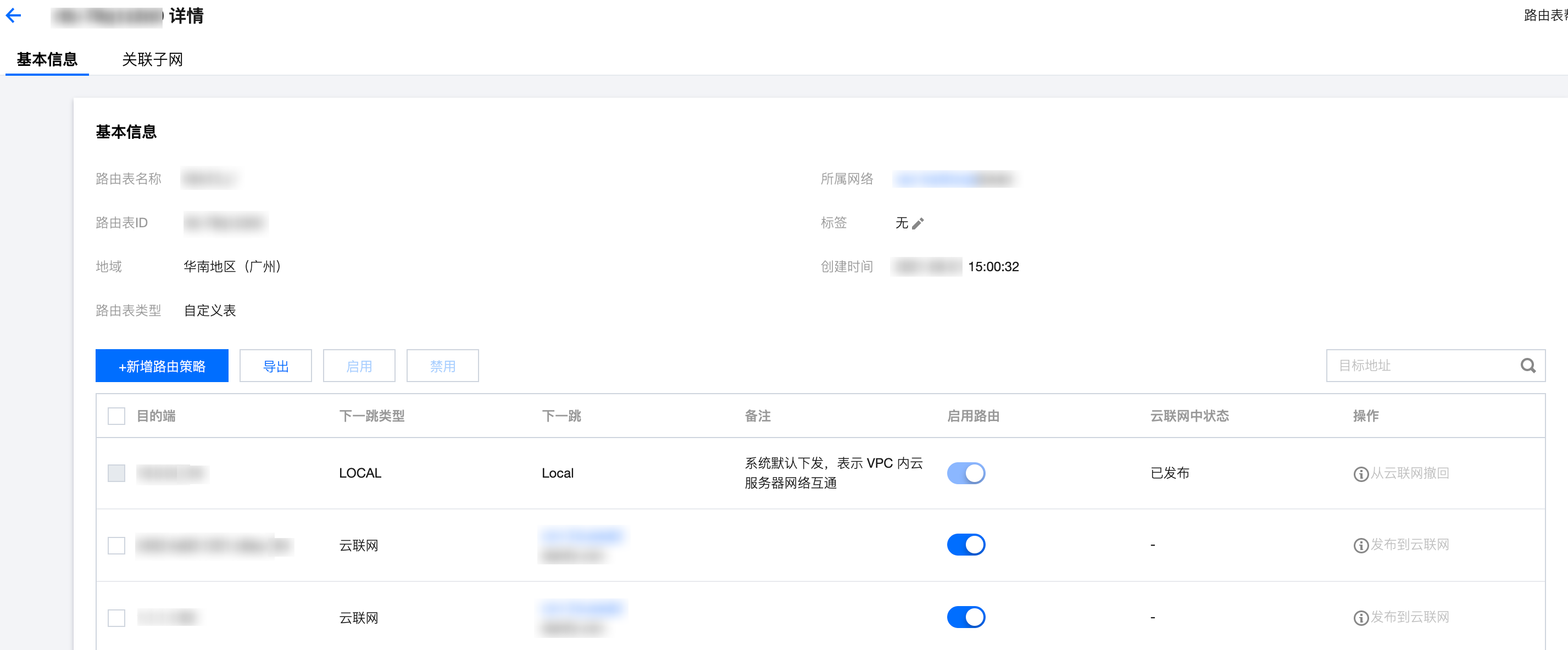Screen dimensions: 1568x650
Task: Click the pencil icon next to 标签
Action: pos(918,224)
